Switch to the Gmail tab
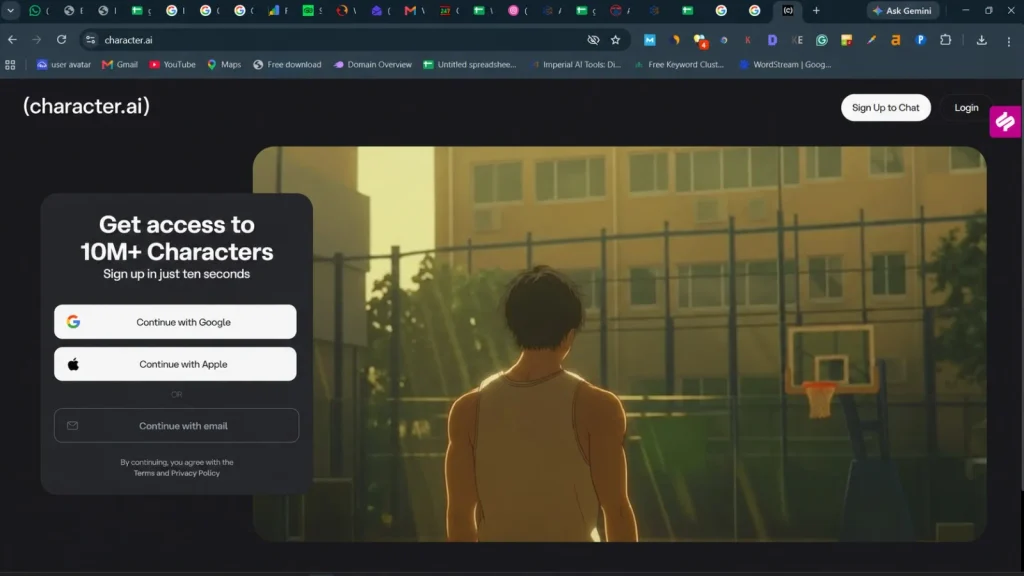This screenshot has width=1024, height=576. point(410,10)
